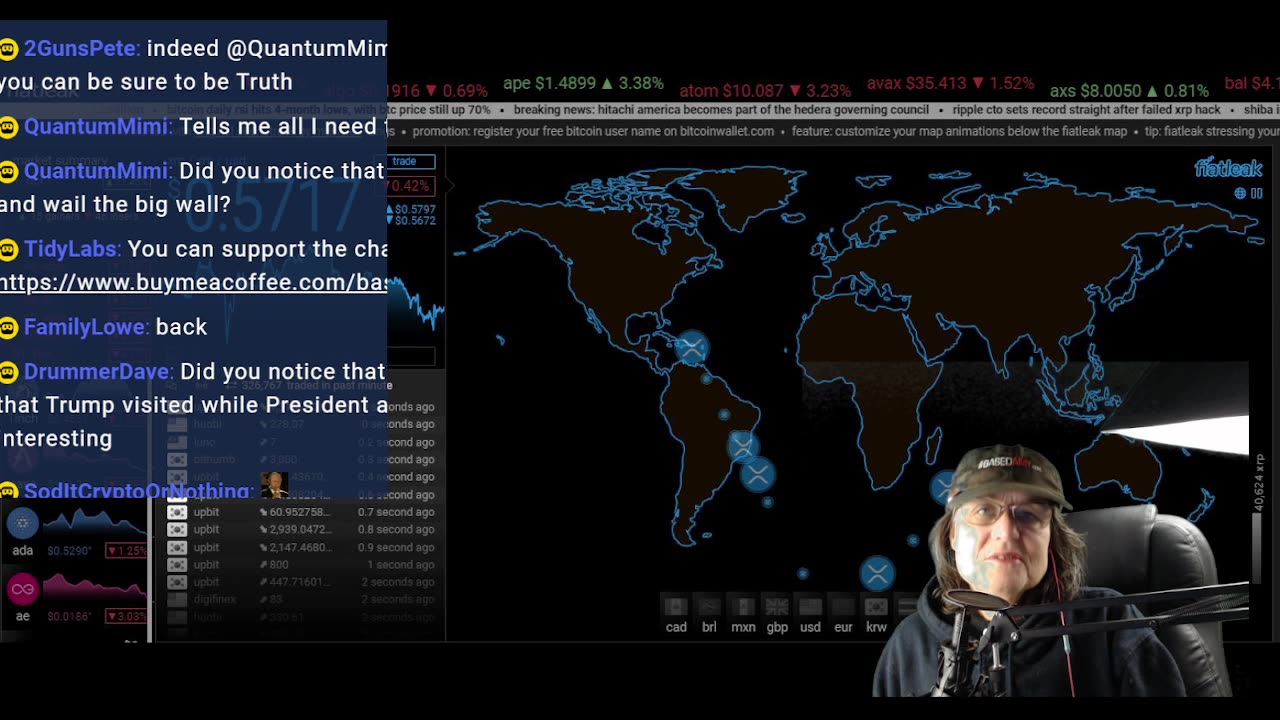Click the XRP bubble over the Caribbean
The image size is (1280, 720).
click(x=691, y=348)
